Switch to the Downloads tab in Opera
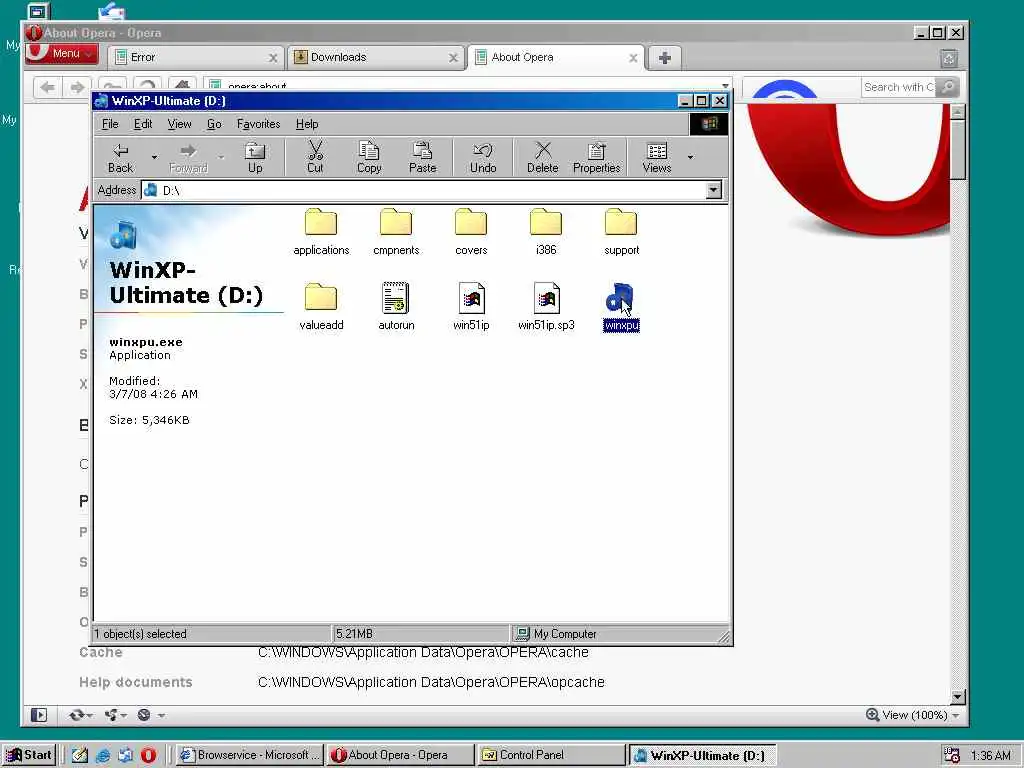This screenshot has height=768, width=1024. pyautogui.click(x=376, y=57)
